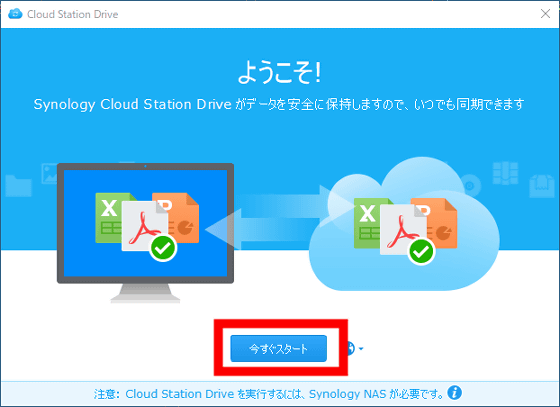The image size is (560, 407).
Task: Click the ようこそ! heading text
Action: click(x=279, y=72)
